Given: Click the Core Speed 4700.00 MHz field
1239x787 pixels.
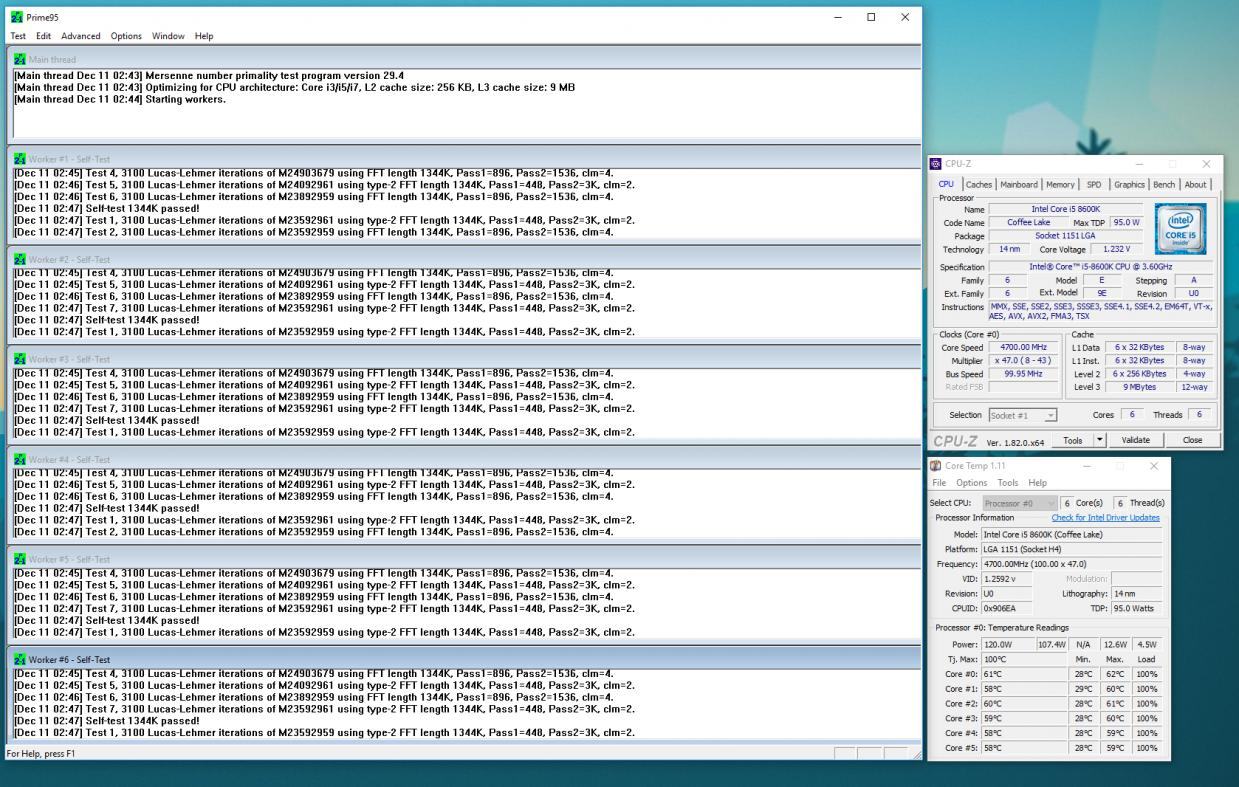Looking at the screenshot, I should point(1023,347).
